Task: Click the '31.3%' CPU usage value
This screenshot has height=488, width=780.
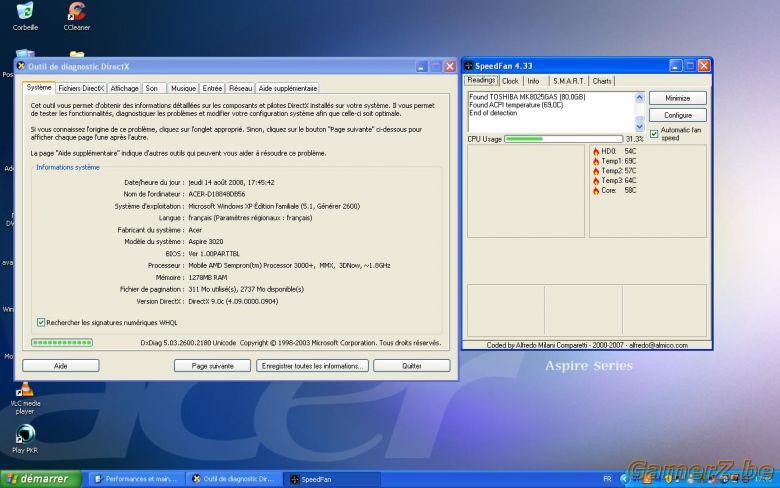Action: [x=634, y=139]
